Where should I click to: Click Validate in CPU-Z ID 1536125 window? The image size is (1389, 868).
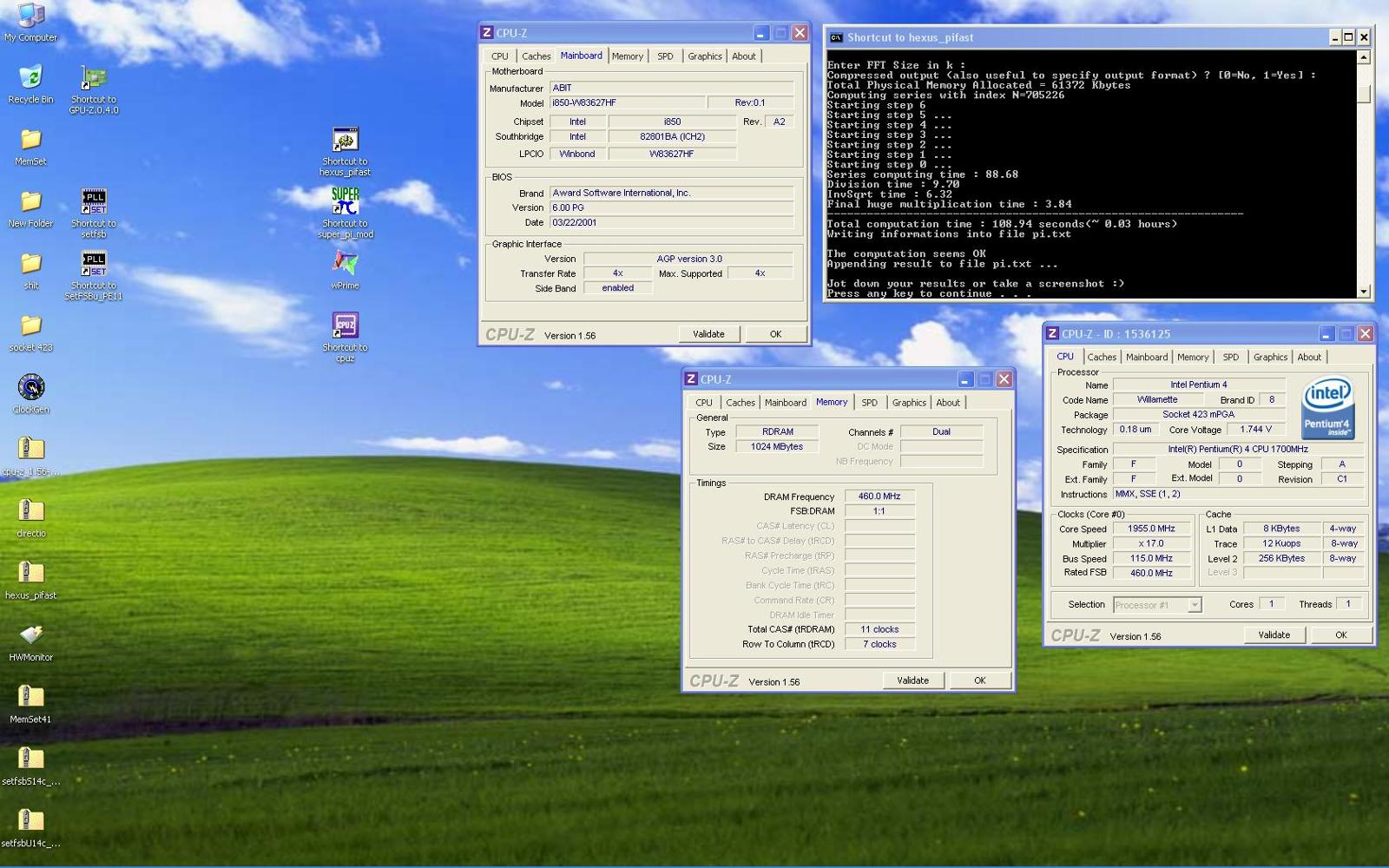pyautogui.click(x=1274, y=635)
